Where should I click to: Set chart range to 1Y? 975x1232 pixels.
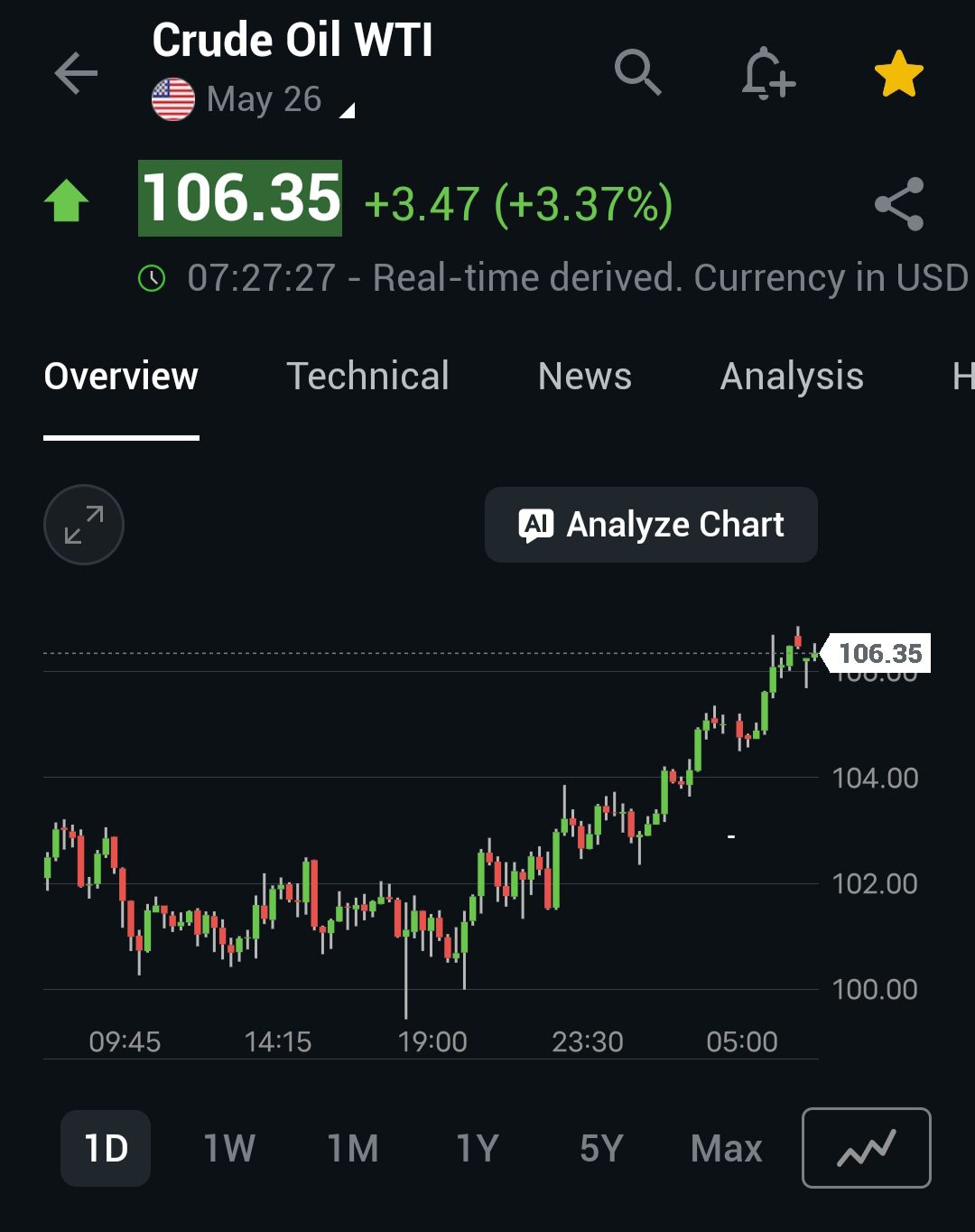tap(477, 1148)
